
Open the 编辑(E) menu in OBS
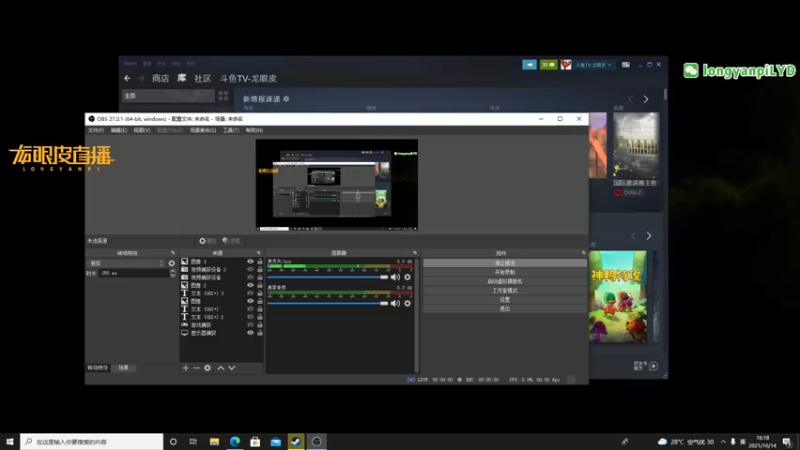118,131
